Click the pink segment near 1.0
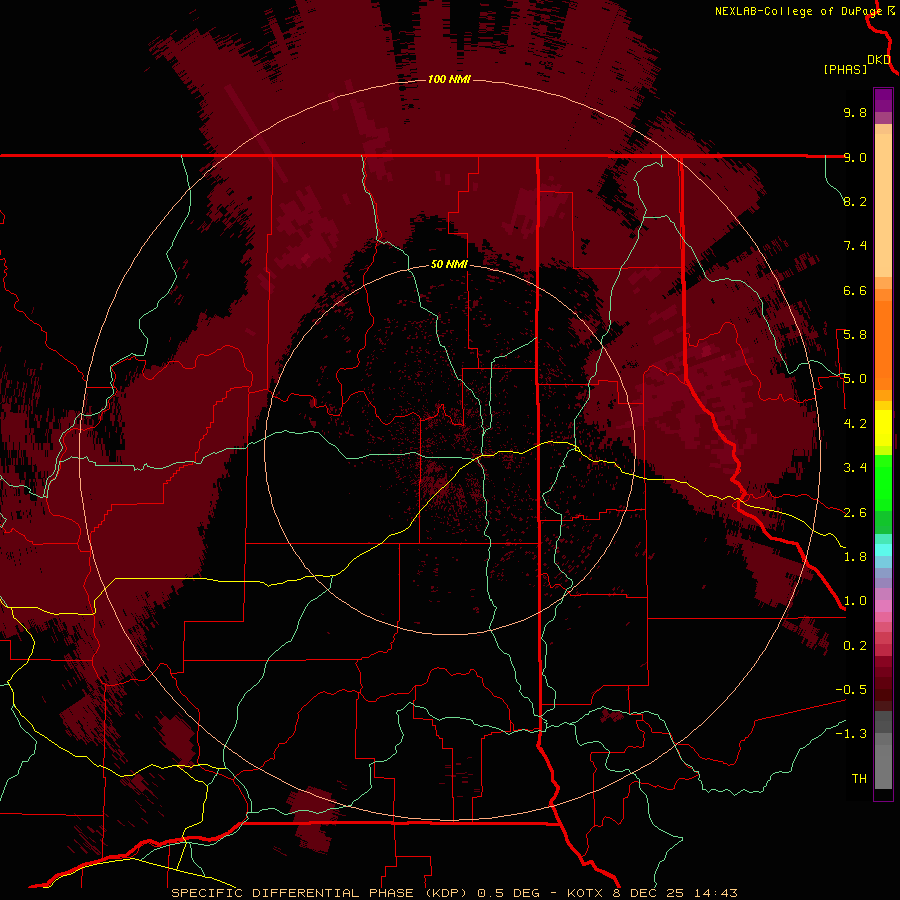 tap(883, 606)
